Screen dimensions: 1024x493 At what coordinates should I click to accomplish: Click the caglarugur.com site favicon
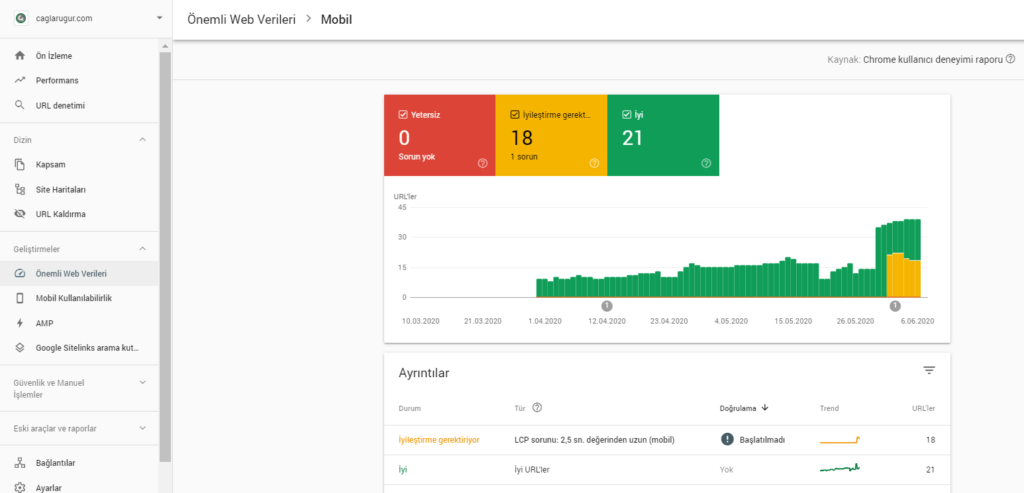(x=20, y=18)
